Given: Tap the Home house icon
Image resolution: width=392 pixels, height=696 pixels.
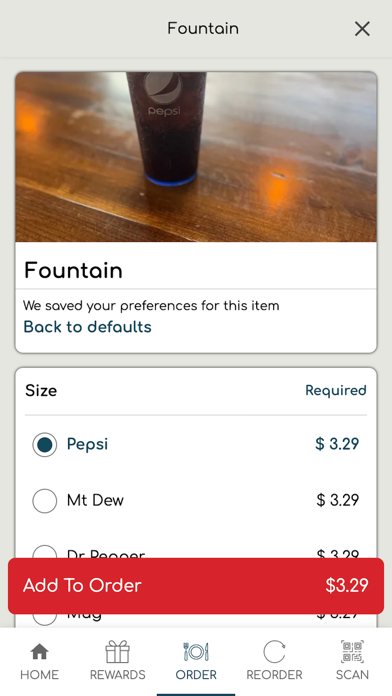Looking at the screenshot, I should click(x=40, y=652).
